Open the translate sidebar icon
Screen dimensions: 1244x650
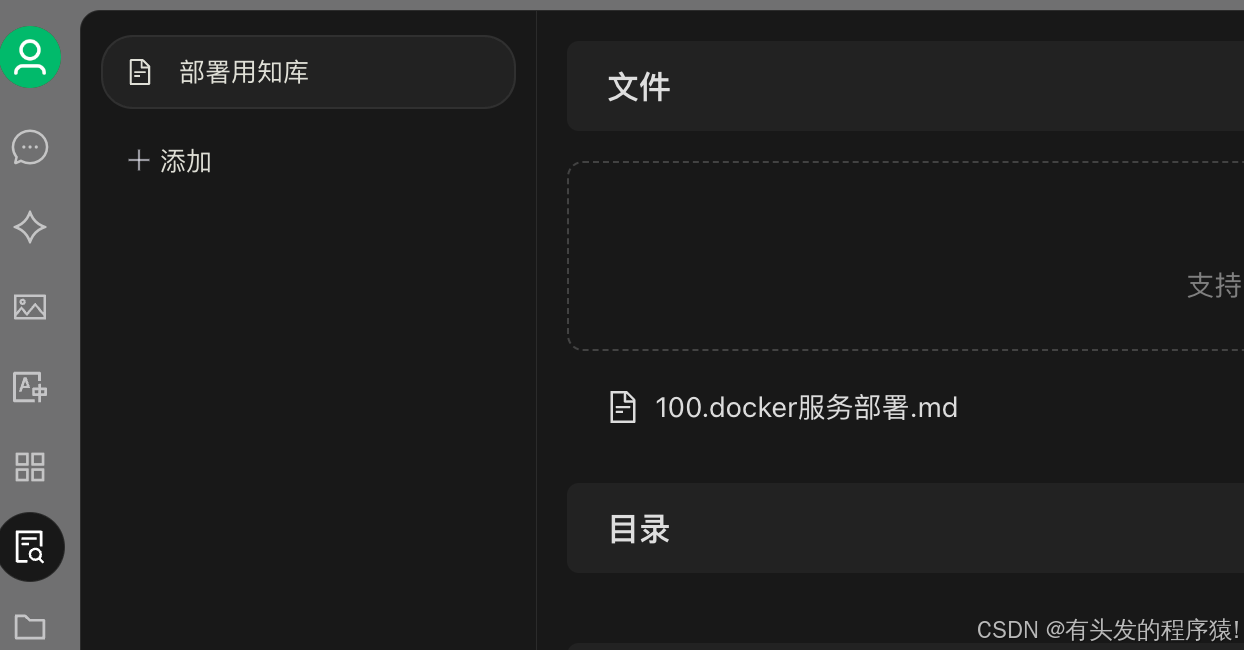coord(30,387)
